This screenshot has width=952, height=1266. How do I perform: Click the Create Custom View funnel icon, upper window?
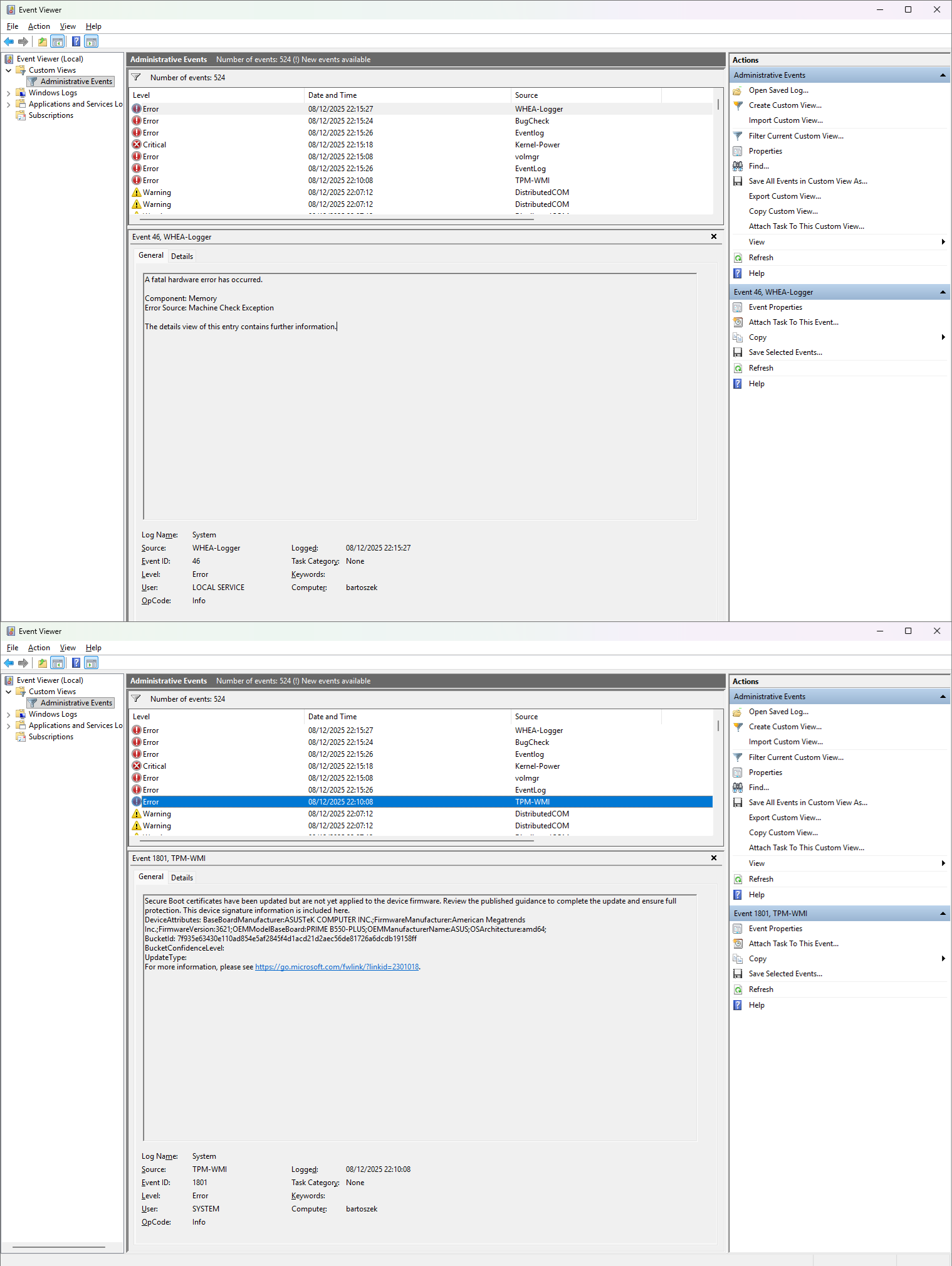(x=738, y=105)
